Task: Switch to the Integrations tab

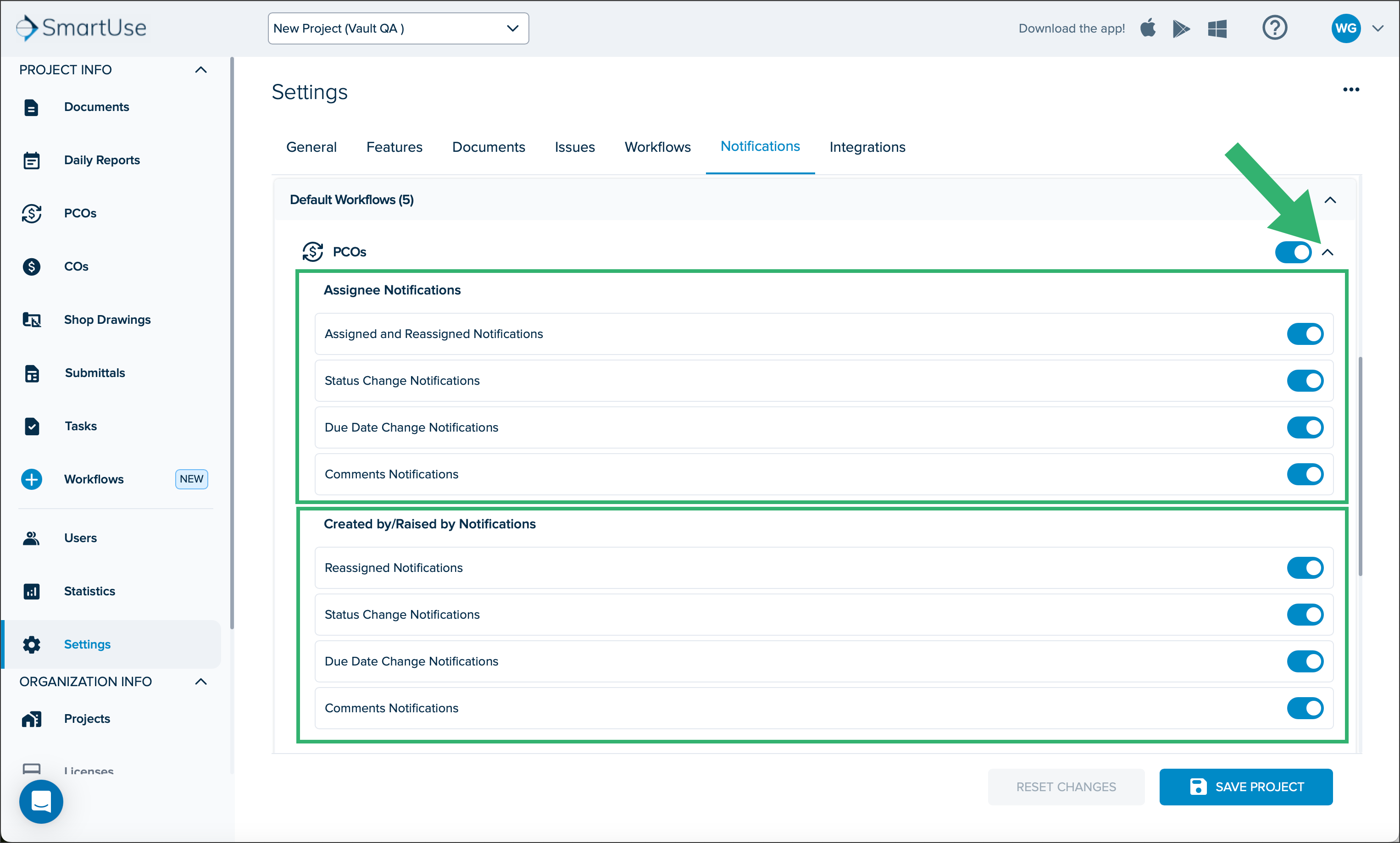Action: [x=867, y=147]
